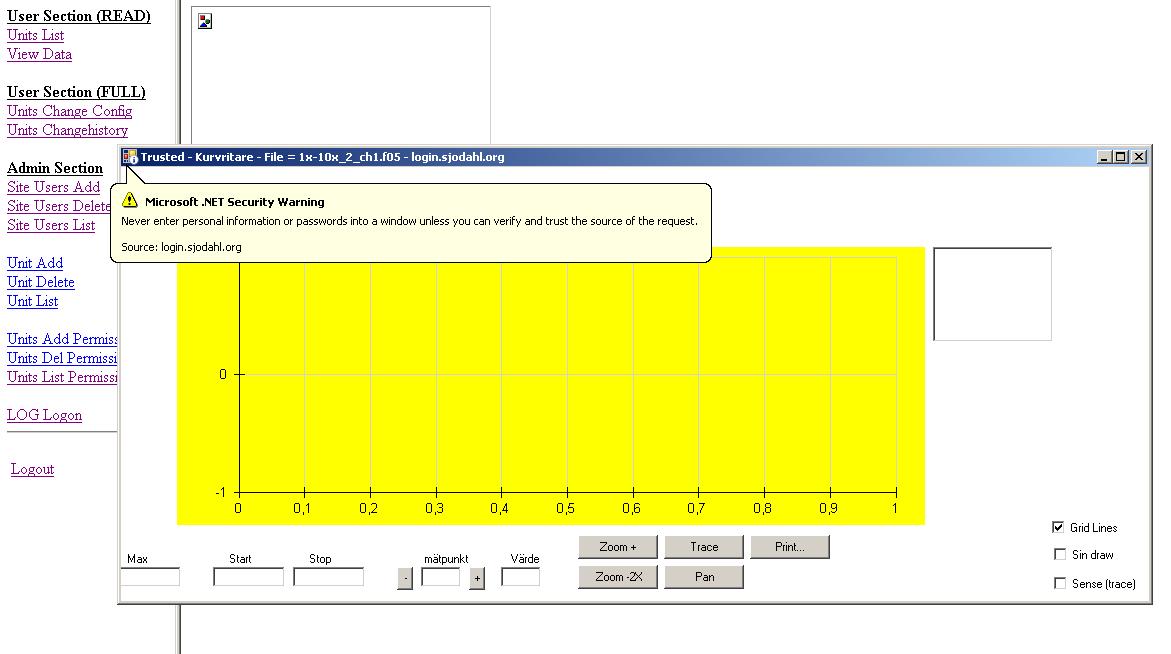Close the Kurvritare window
The width and height of the screenshot is (1171, 654).
pyautogui.click(x=1139, y=157)
